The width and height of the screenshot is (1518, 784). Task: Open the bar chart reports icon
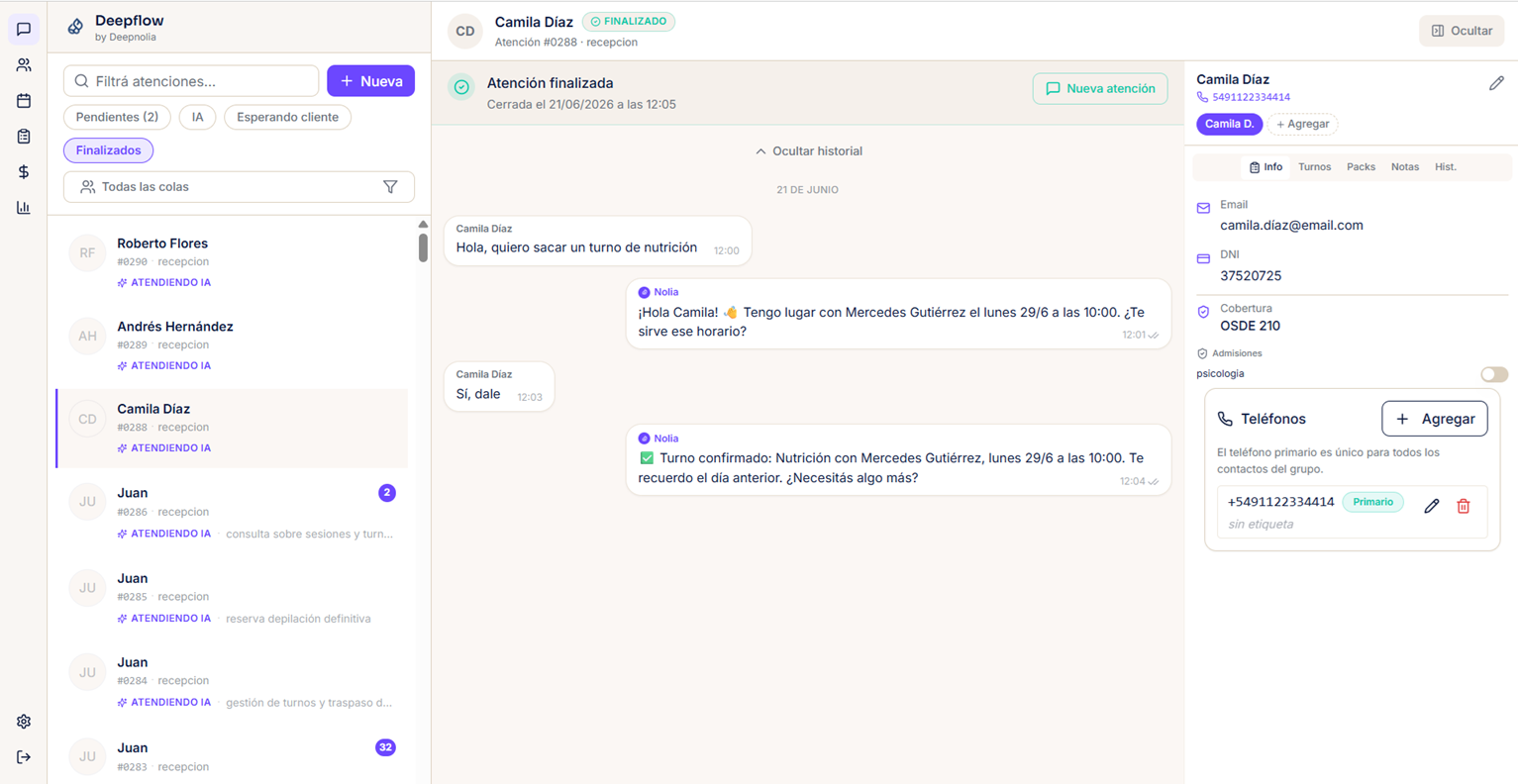[24, 208]
